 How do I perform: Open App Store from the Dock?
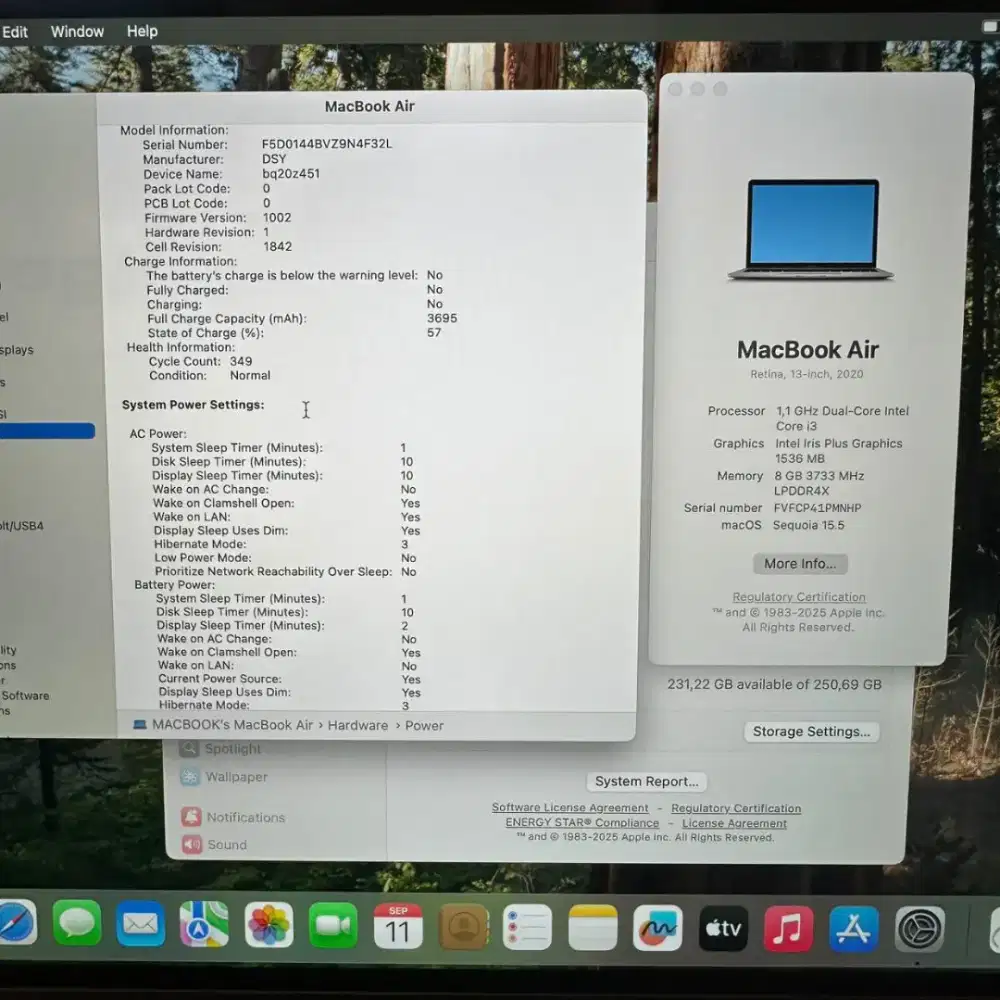[x=854, y=929]
